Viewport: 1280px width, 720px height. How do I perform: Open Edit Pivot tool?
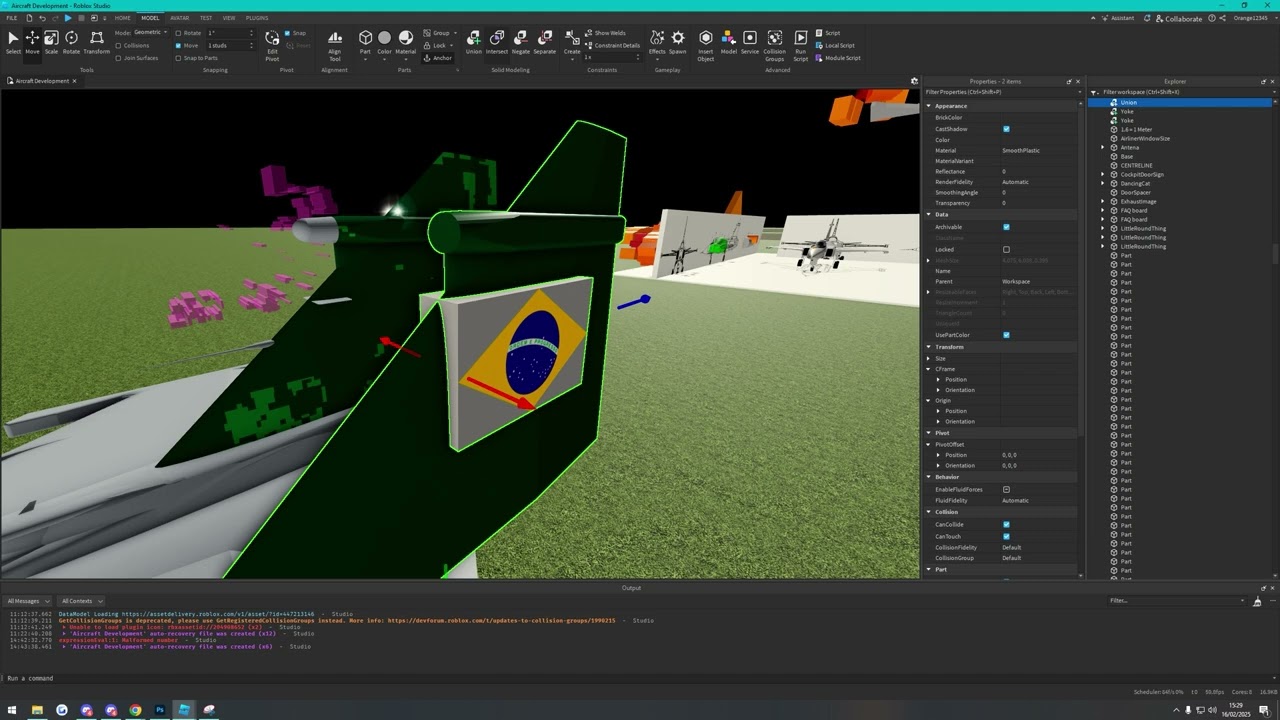pyautogui.click(x=272, y=45)
